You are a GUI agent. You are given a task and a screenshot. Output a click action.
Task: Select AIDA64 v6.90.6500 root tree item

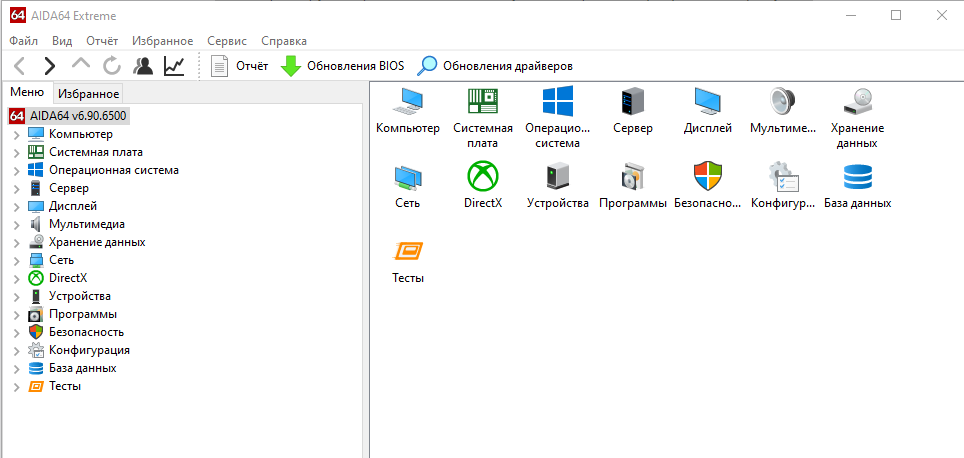[69, 116]
